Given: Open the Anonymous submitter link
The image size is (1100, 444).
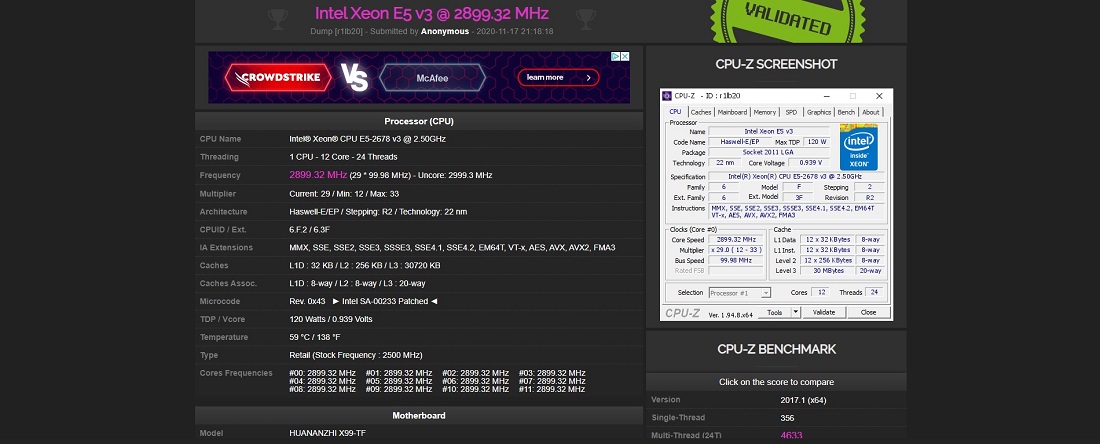Looking at the screenshot, I should click(x=445, y=32).
